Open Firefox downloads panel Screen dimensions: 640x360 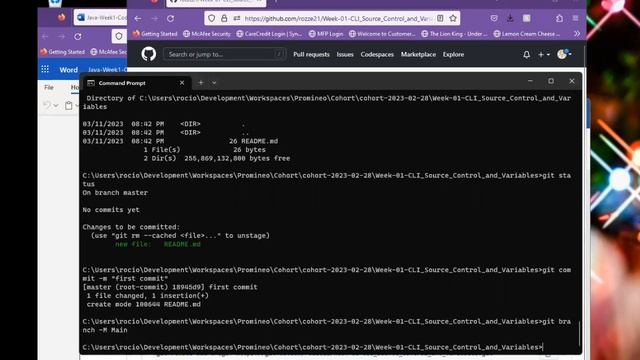(x=510, y=18)
